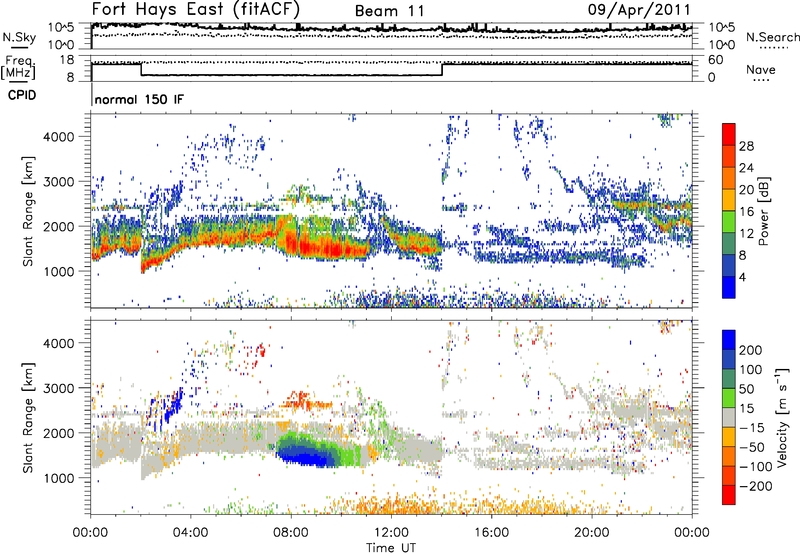The width and height of the screenshot is (800, 554).
Task: Click the '08:00' time axis tick label
Action: (290, 533)
